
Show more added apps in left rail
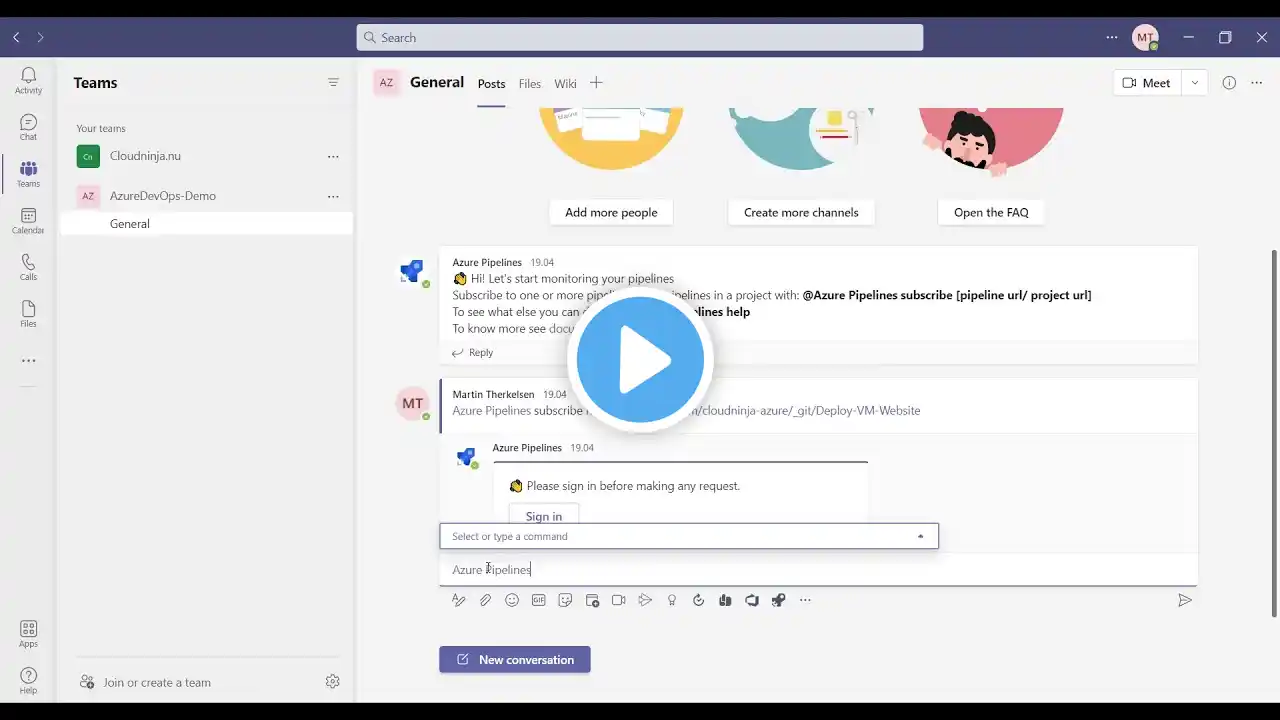click(28, 361)
